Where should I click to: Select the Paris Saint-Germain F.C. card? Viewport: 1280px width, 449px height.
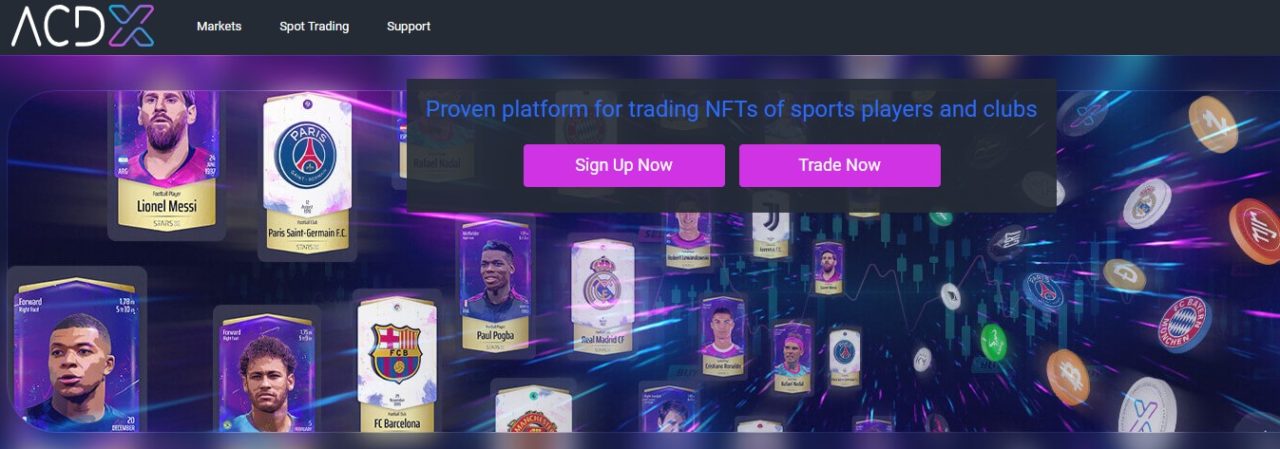pyautogui.click(x=307, y=175)
